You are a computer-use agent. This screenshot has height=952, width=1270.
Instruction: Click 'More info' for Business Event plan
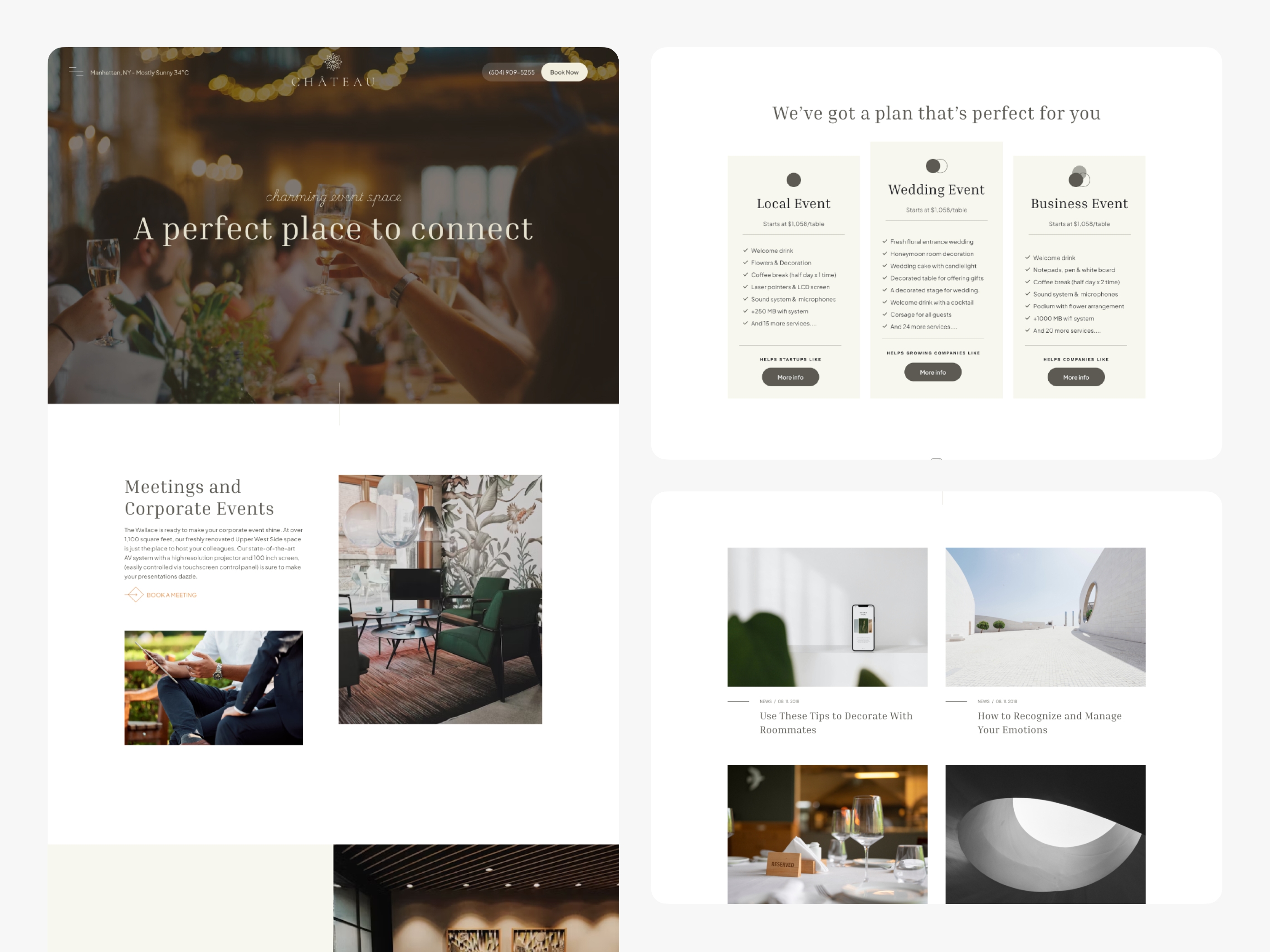pos(1076,377)
